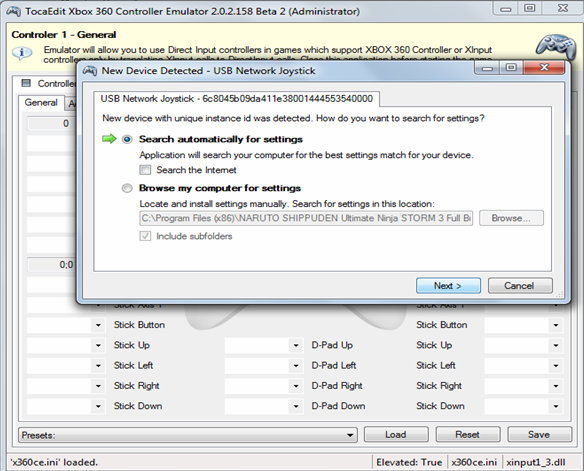Click the blue info icon in header
The width and height of the screenshot is (584, 471).
tap(22, 53)
